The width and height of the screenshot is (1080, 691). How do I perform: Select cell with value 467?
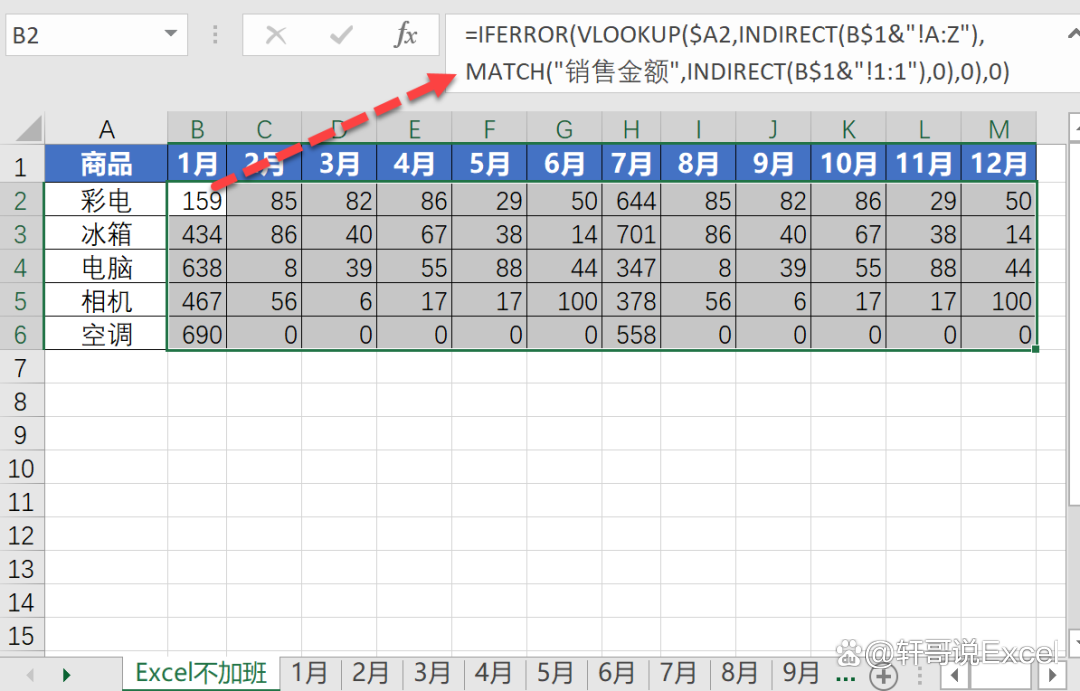pos(197,301)
